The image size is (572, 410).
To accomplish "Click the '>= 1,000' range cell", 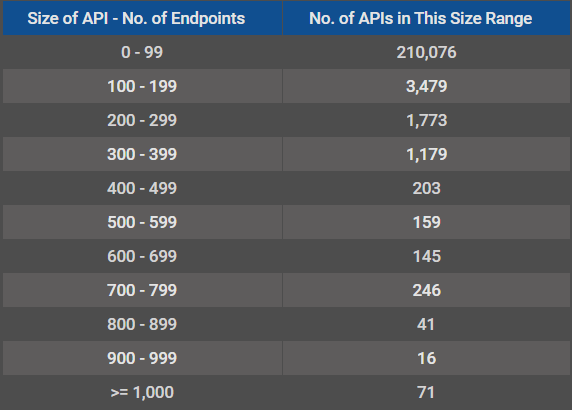I will coord(142,392).
